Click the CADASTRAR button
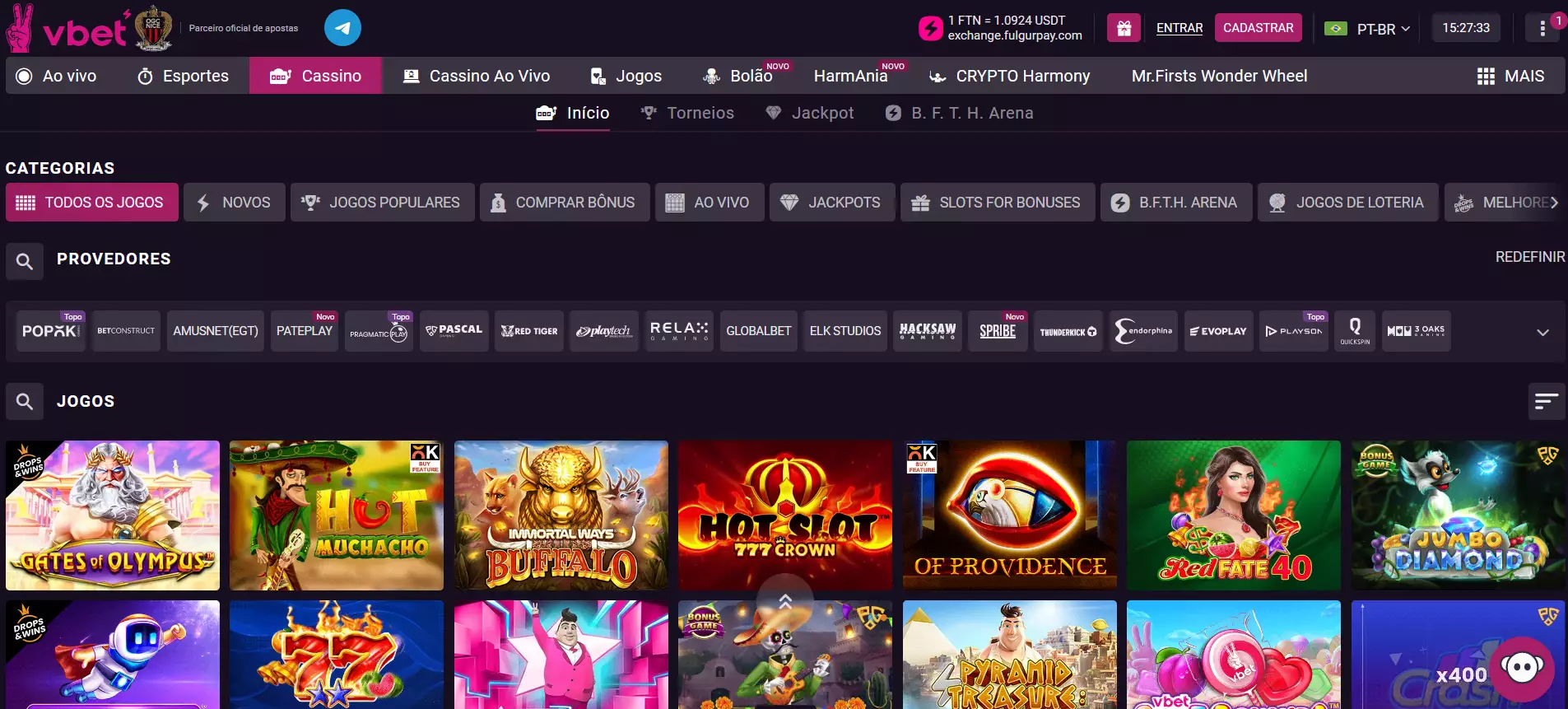Screen dimensions: 1568x709 [x=1258, y=28]
